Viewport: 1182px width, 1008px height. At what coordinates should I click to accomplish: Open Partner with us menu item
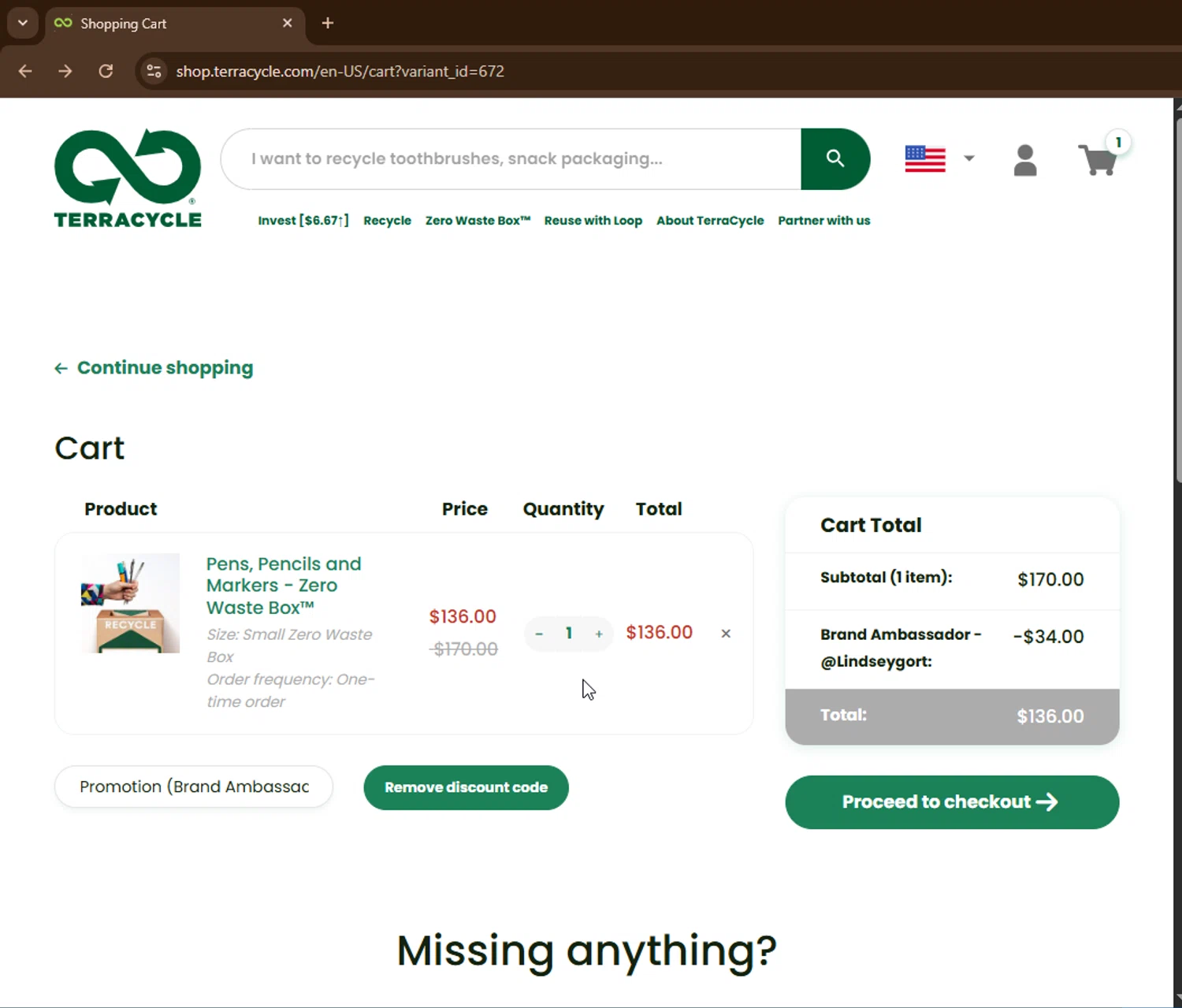[x=824, y=221]
